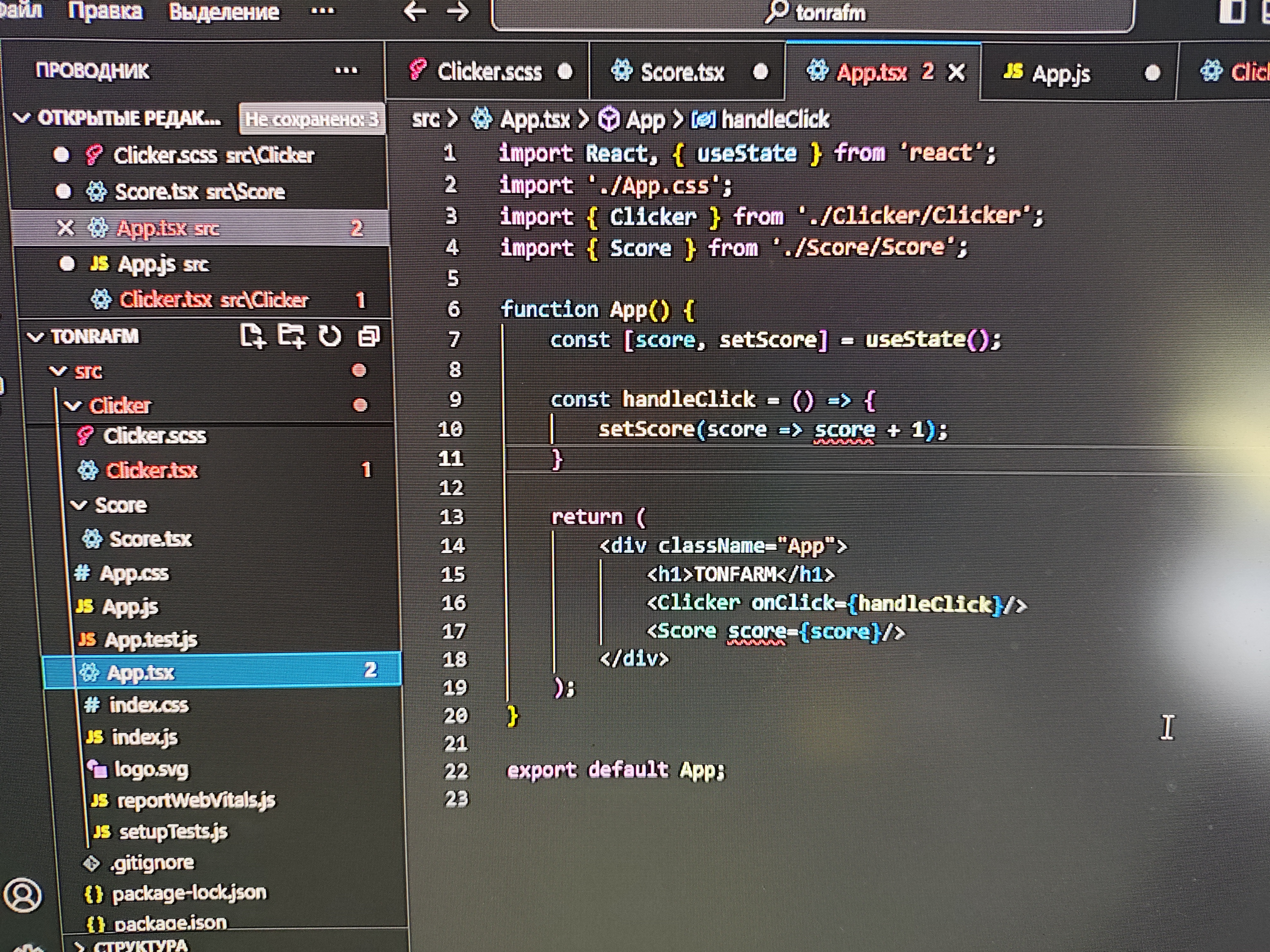Open the Правка menu
This screenshot has width=1270, height=952.
[105, 11]
